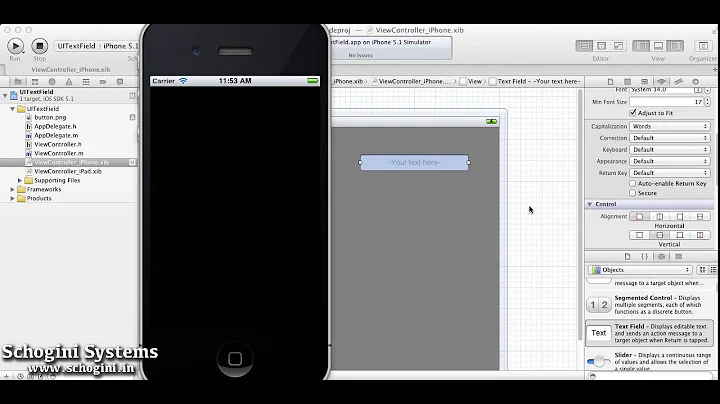This screenshot has width=720, height=404.
Task: Open the Code Snippet library braces icon
Action: pos(644,257)
